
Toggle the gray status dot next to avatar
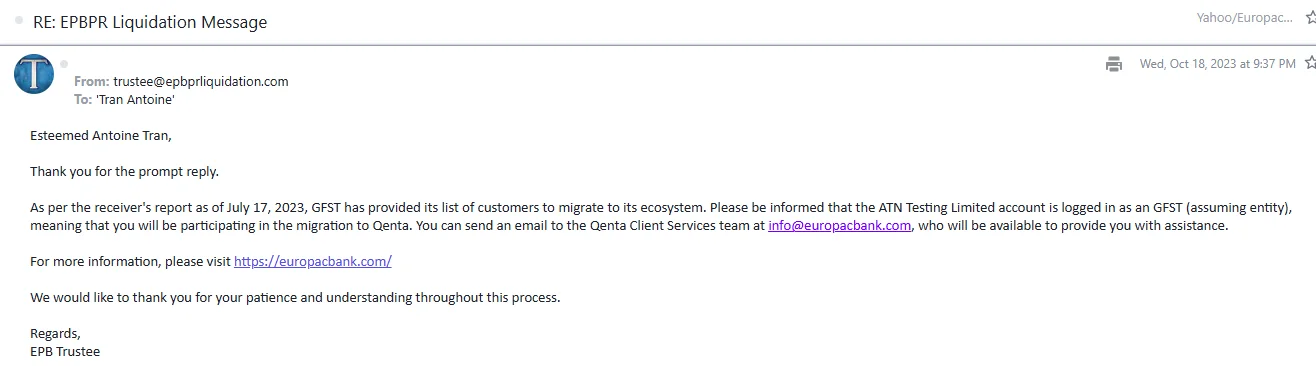click(x=64, y=64)
